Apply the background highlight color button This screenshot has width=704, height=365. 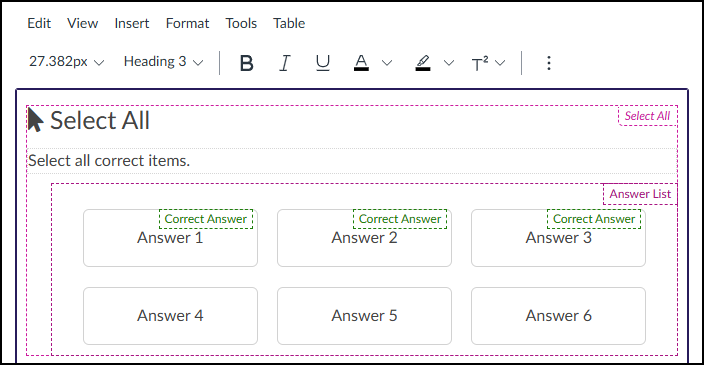[423, 63]
